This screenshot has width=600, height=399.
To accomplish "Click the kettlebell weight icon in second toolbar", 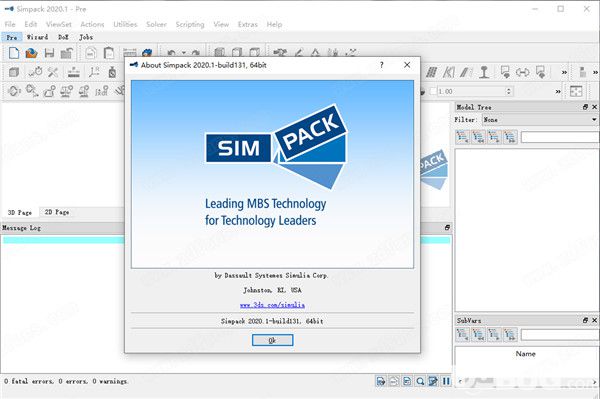I will pos(112,72).
